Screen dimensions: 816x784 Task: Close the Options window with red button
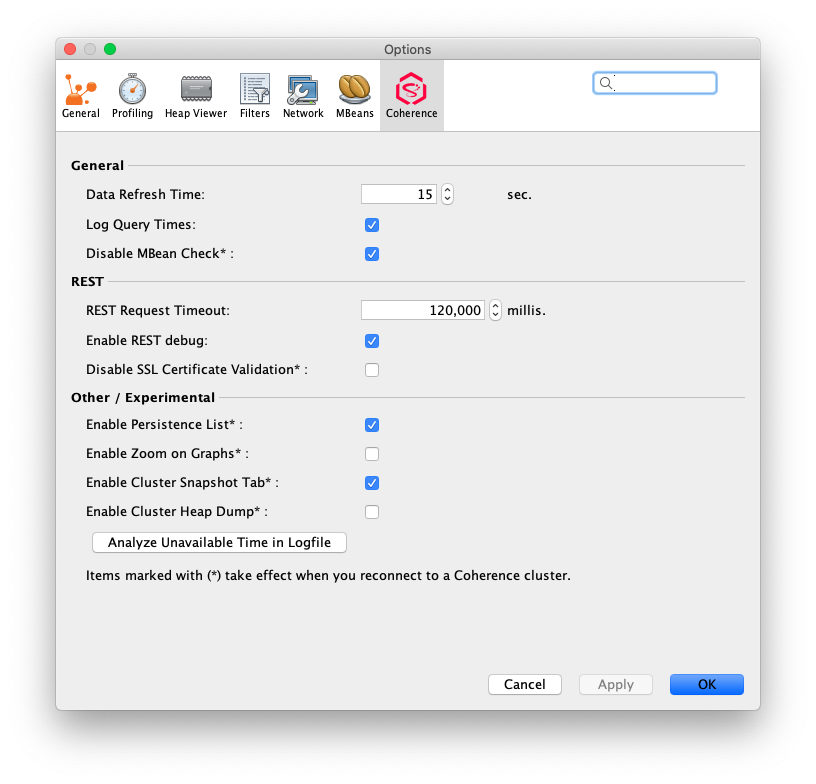click(x=70, y=49)
